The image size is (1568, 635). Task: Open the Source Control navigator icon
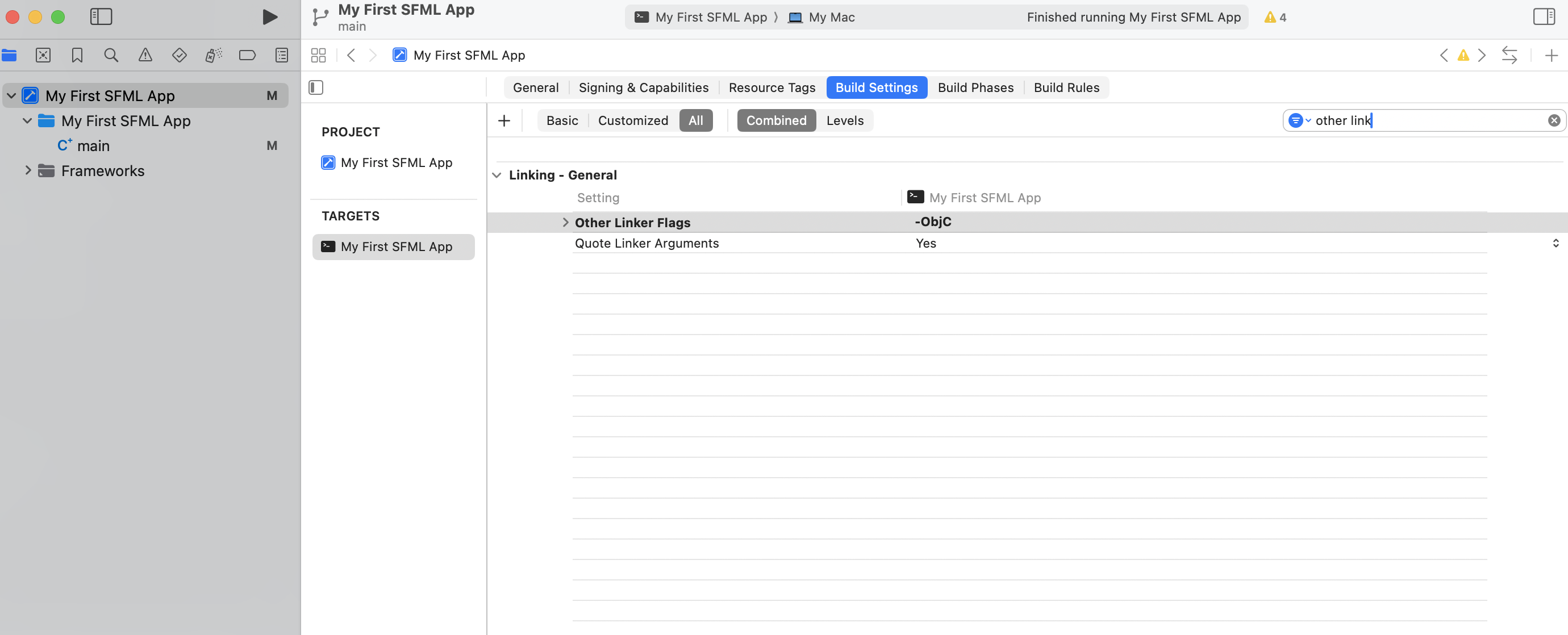point(43,55)
